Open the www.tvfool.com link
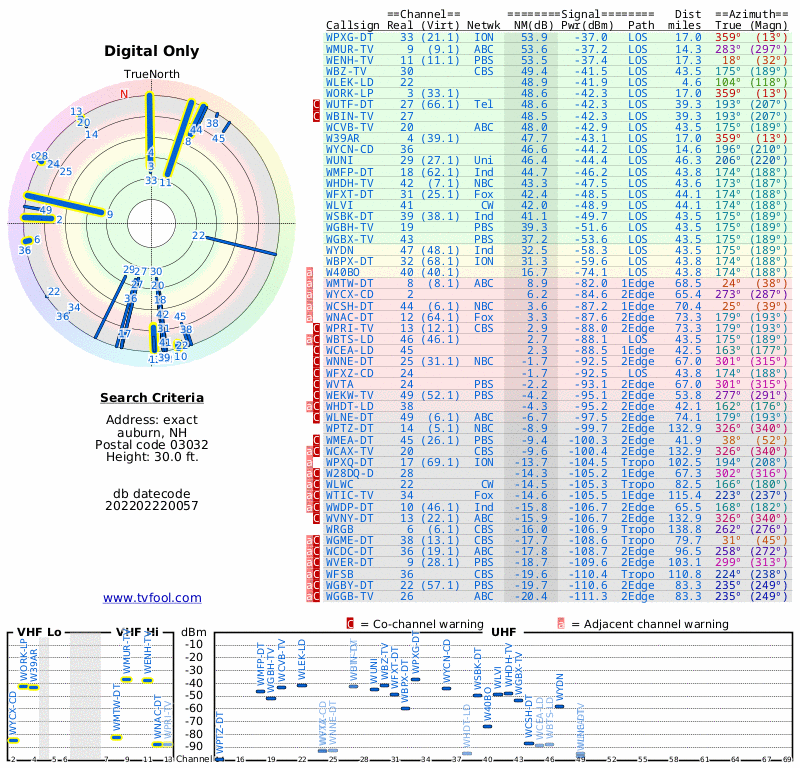Viewport: 800px width, 768px height. pos(152,598)
